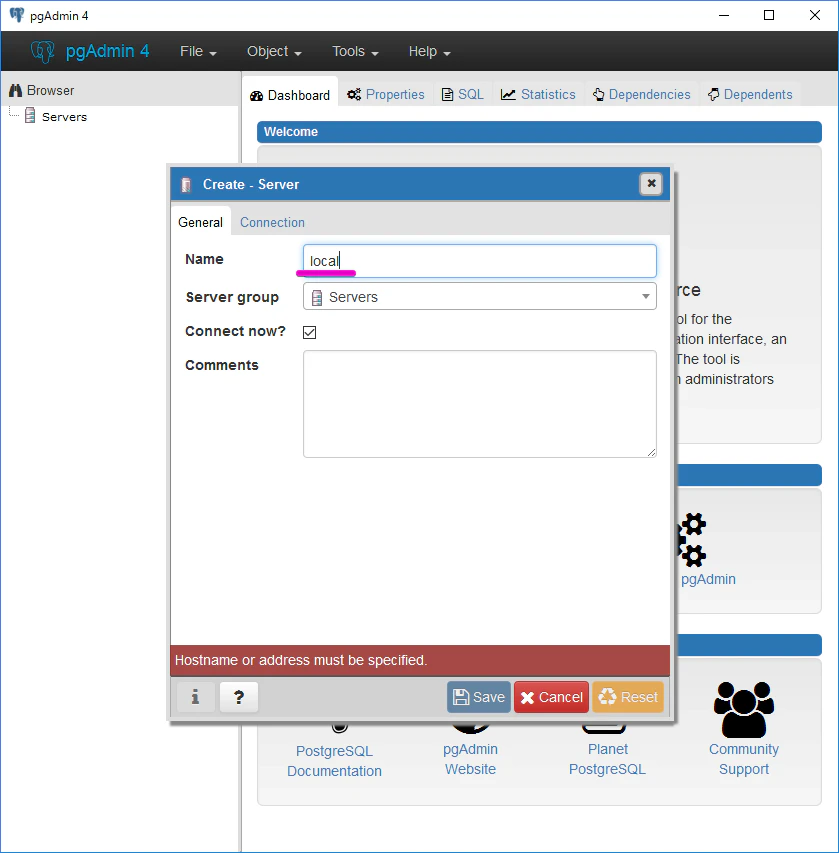Image resolution: width=839 pixels, height=853 pixels.
Task: Click the Welcome panel header
Action: coord(539,132)
